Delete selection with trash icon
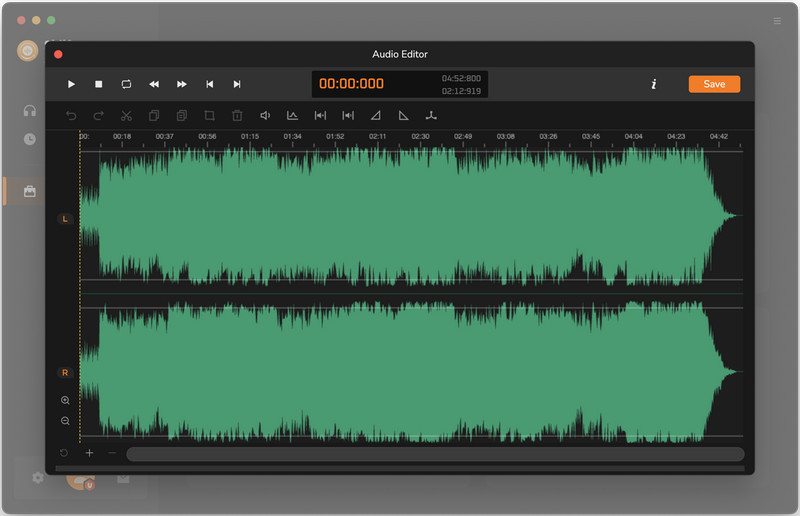The image size is (800, 516). click(237, 116)
